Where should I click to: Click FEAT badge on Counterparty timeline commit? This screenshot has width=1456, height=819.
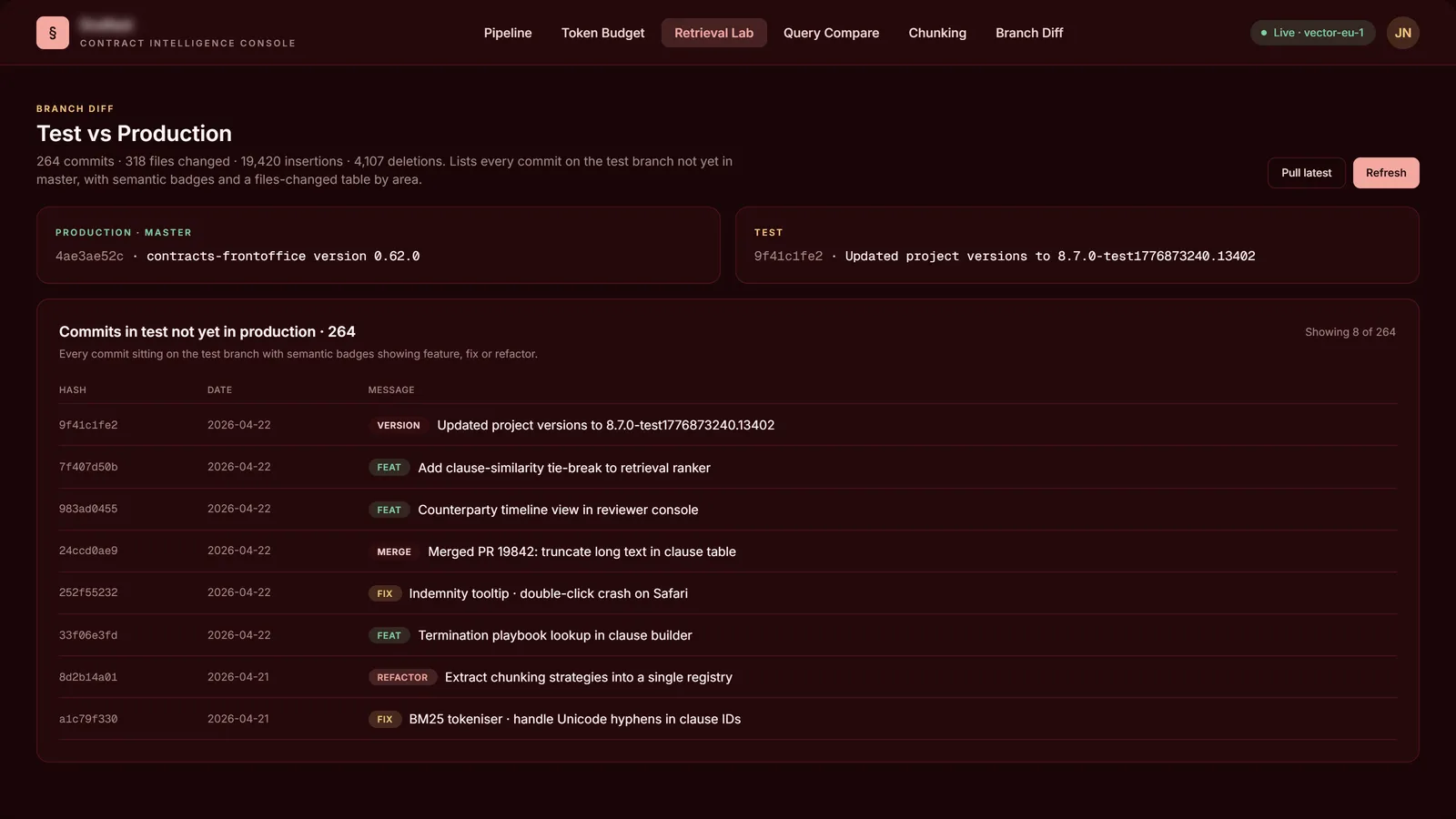pyautogui.click(x=389, y=510)
